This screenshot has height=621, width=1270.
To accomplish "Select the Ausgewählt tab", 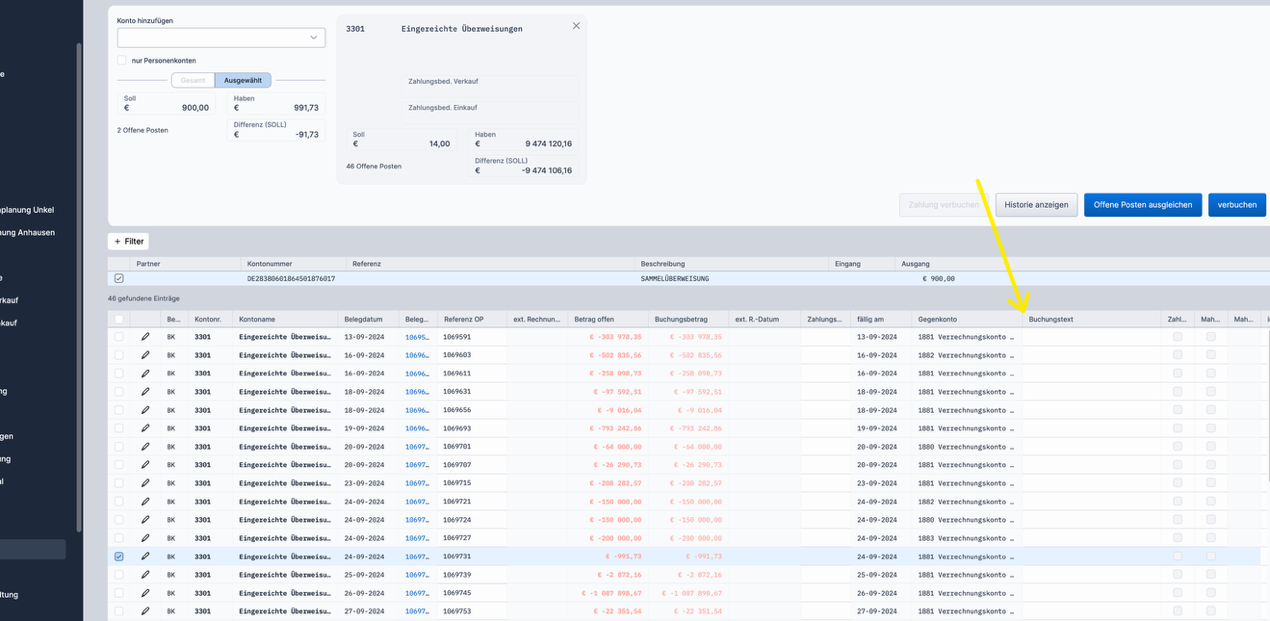I will point(243,81).
